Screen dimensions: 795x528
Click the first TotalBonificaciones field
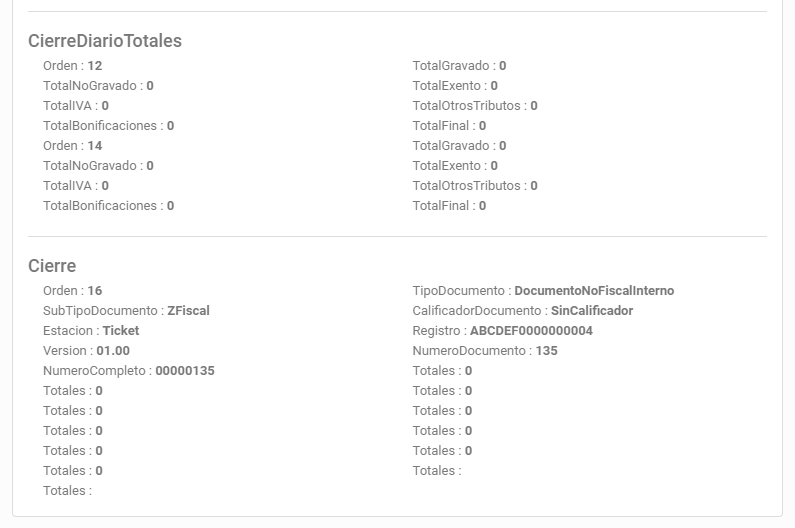(109, 126)
